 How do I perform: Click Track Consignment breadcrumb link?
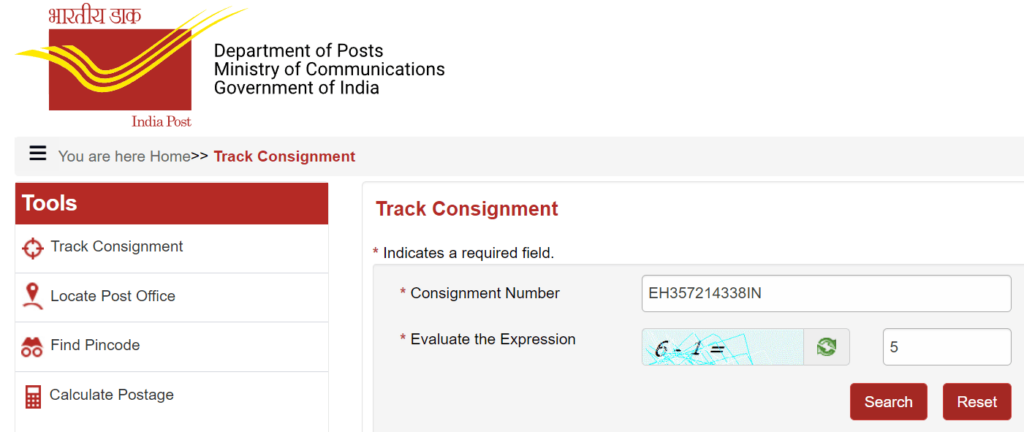(285, 157)
